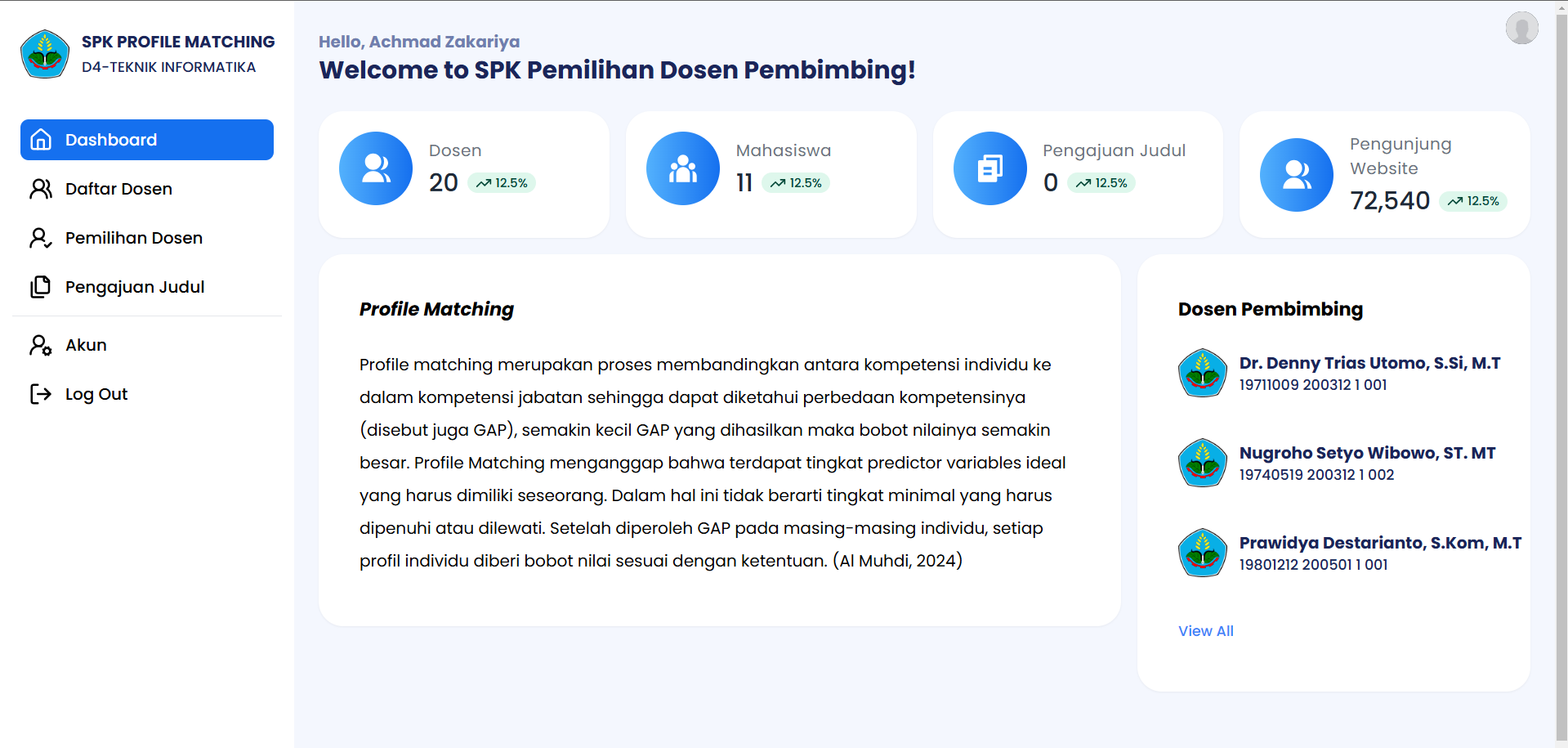Click Dr. Denny Trias Utomo, S.Si, M.T name

point(1369,363)
